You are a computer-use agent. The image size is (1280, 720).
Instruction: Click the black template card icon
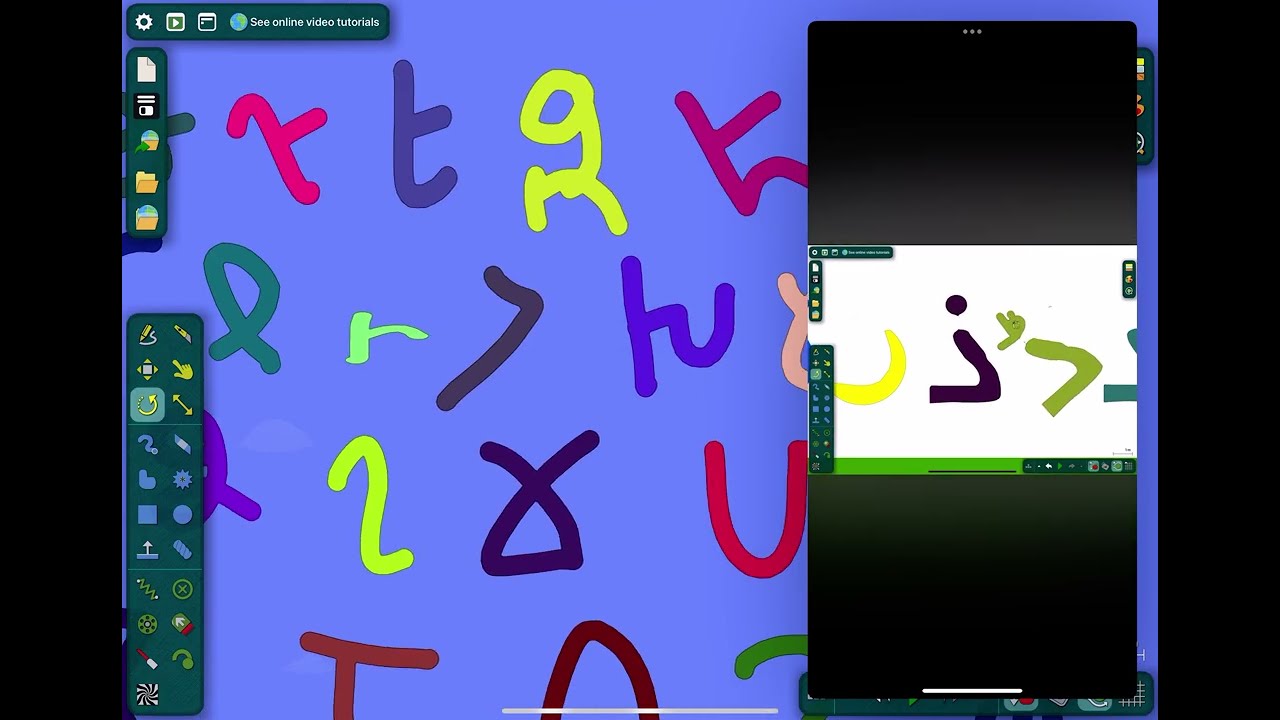point(147,106)
